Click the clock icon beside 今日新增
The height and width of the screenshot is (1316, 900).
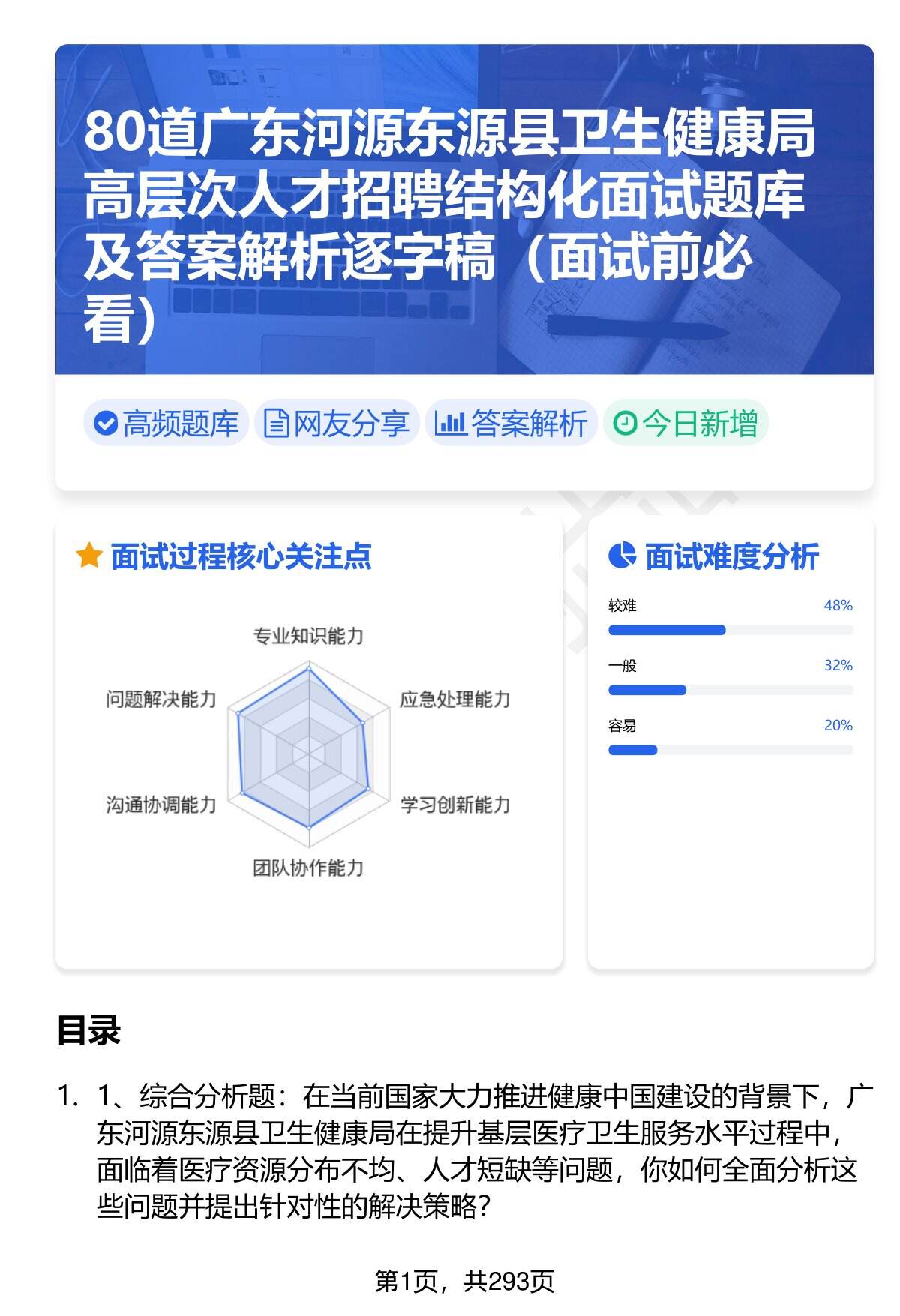[x=624, y=424]
